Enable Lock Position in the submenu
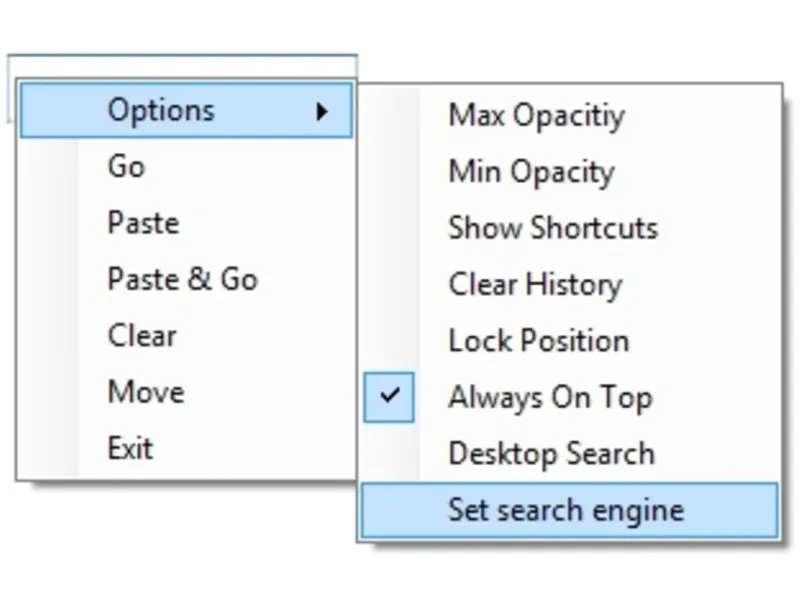 [538, 340]
